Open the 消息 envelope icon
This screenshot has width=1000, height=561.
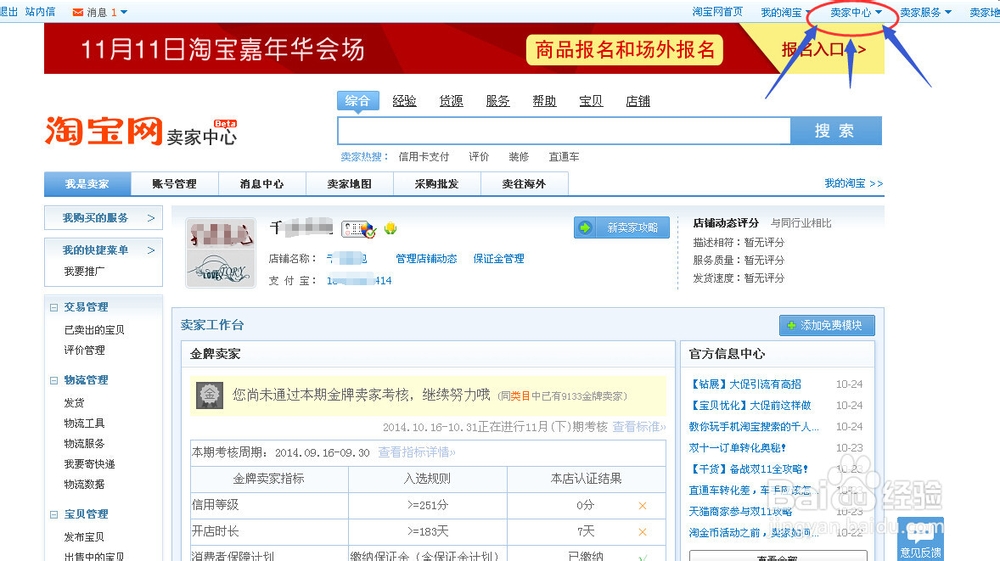[x=78, y=12]
